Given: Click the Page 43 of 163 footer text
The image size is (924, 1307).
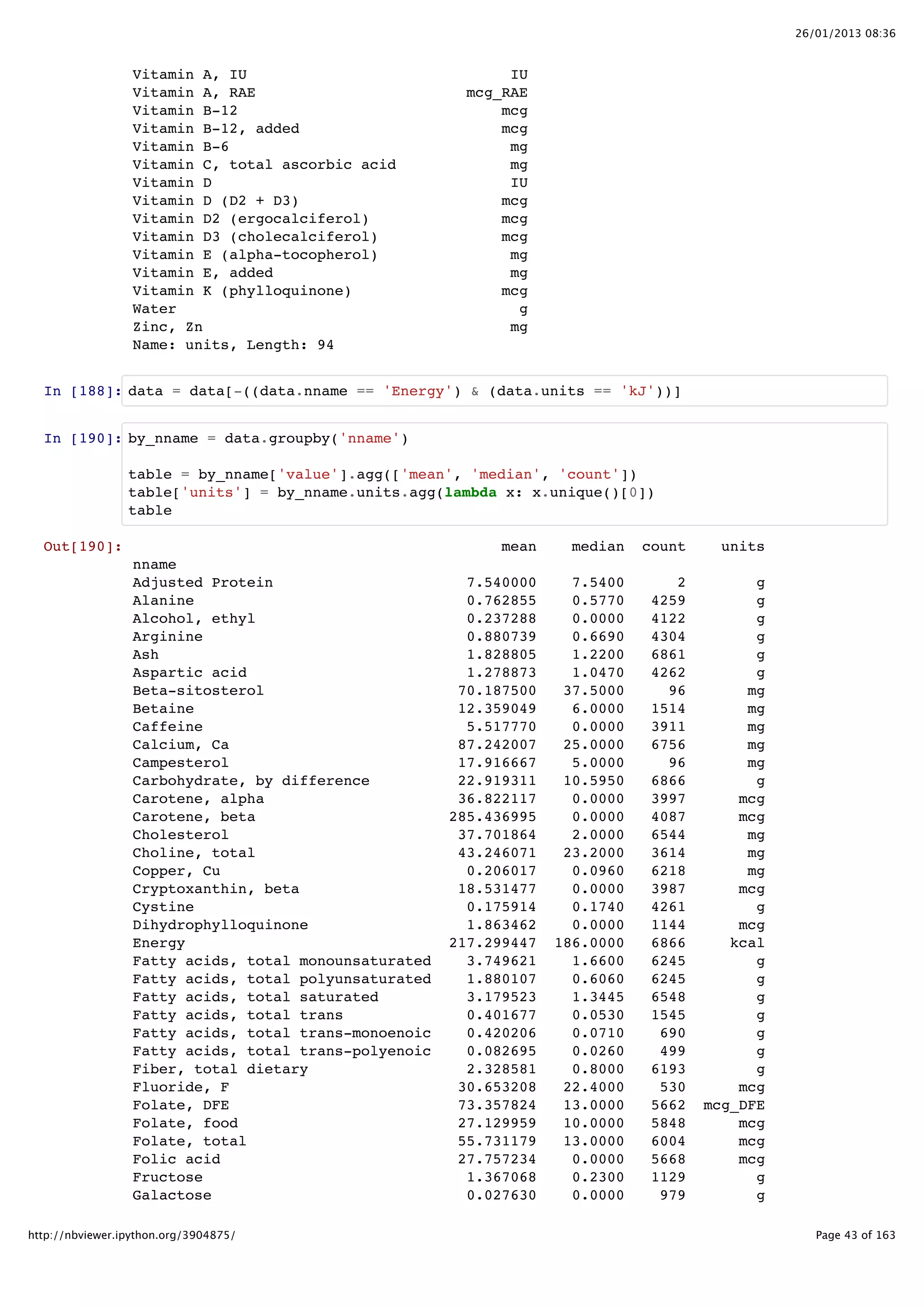Looking at the screenshot, I should tap(855, 1235).
